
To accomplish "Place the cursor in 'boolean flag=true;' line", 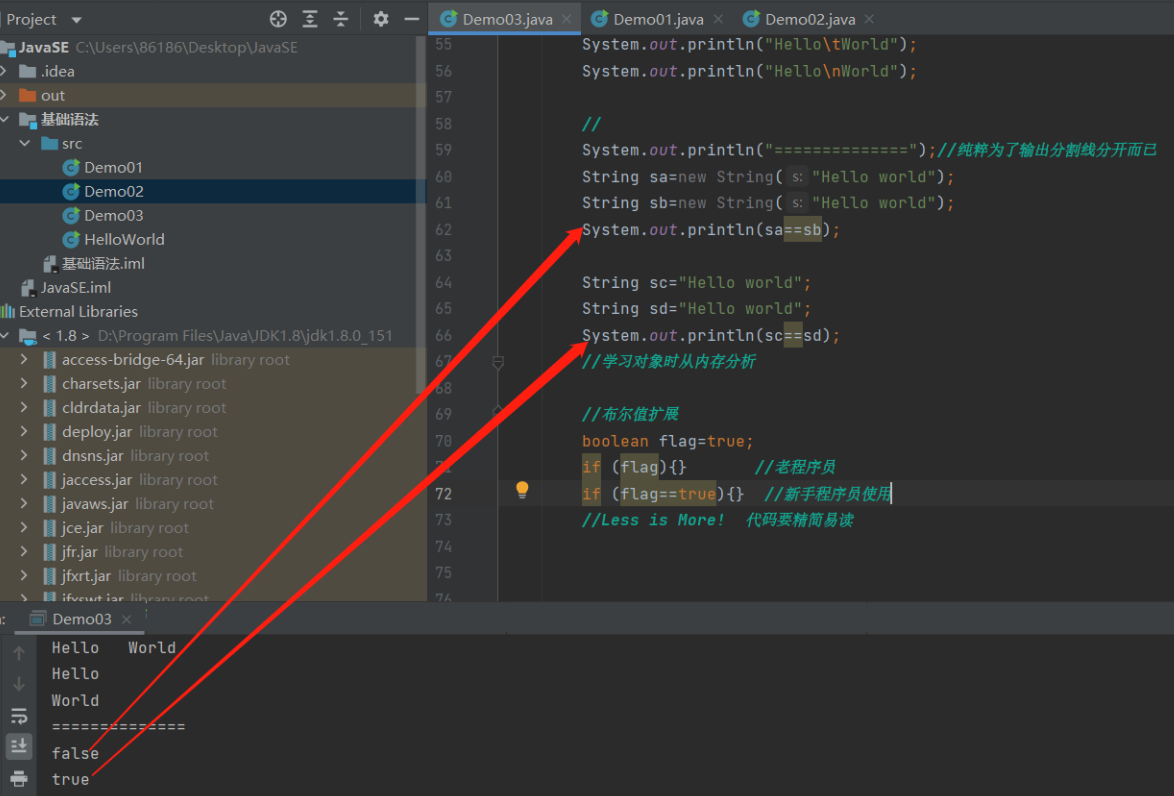I will [x=667, y=441].
